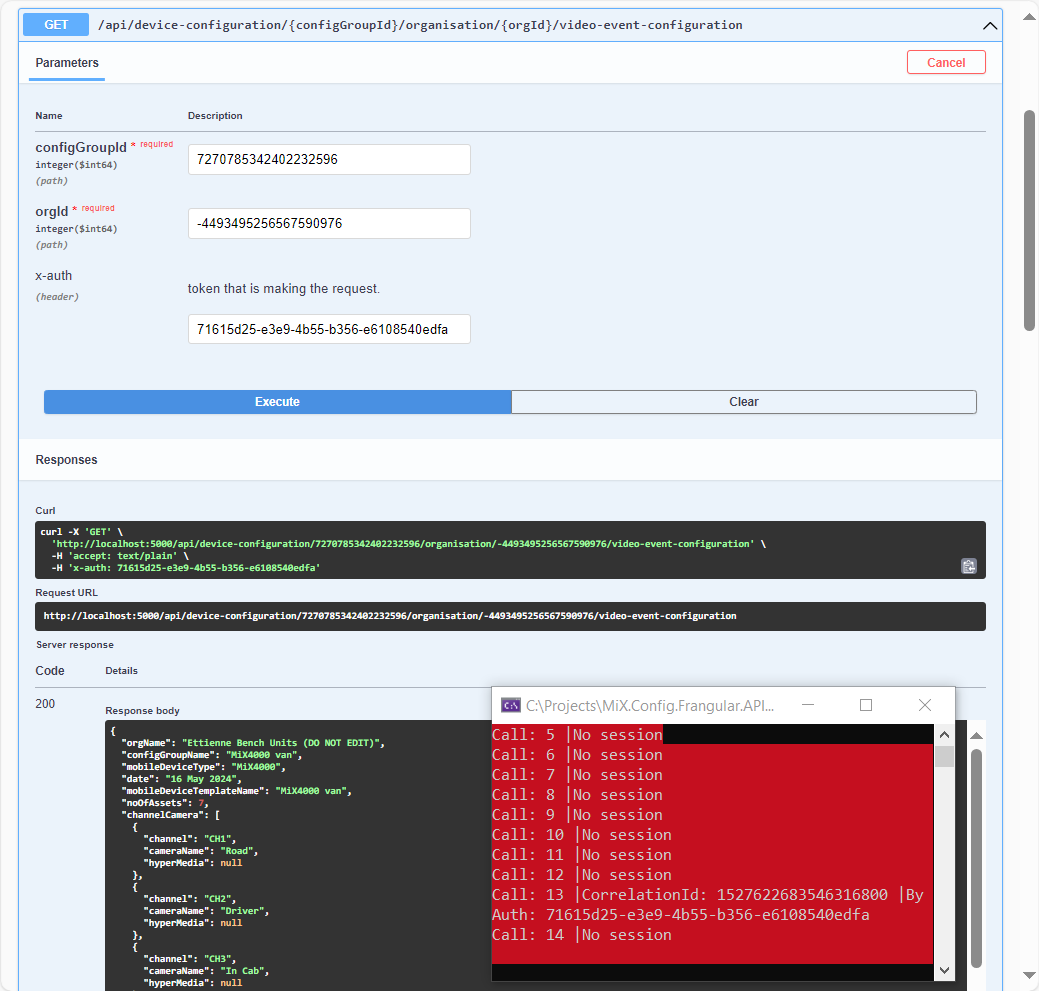Click the console window's command prompt icon
The width and height of the screenshot is (1039, 991).
[510, 705]
